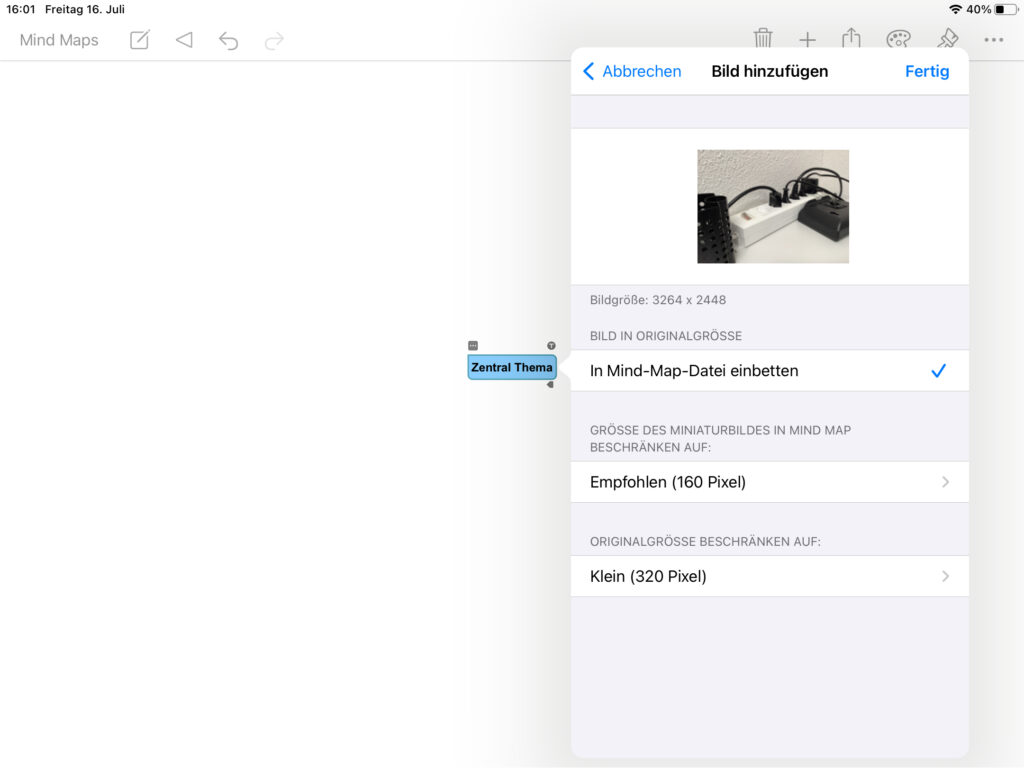Confirm with the Fertig button
Screen dimensions: 1024x768
point(927,71)
